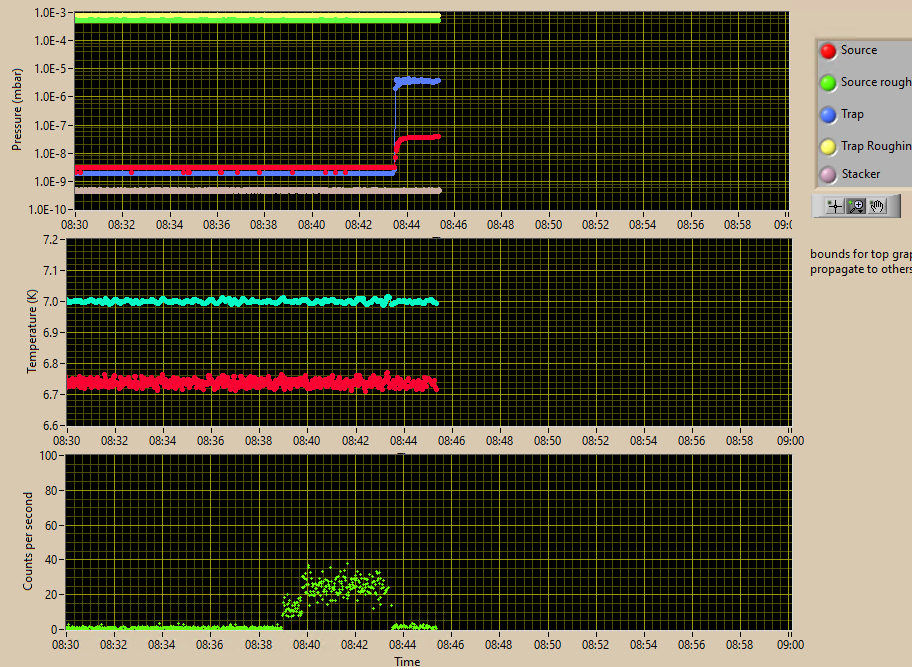Screen dimensions: 912x667
Task: Click 6.9 on temperature axis
Action: pyautogui.click(x=49, y=333)
